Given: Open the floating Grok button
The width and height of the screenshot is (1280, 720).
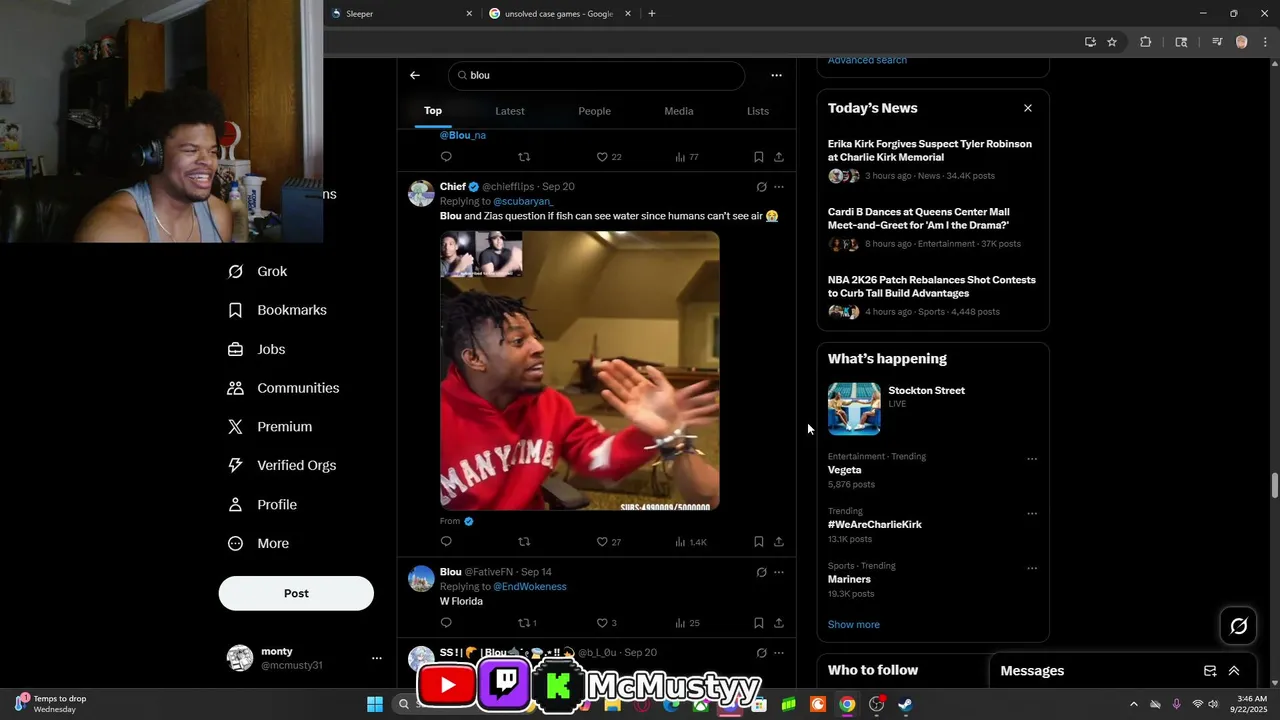Looking at the screenshot, I should pos(1239,626).
